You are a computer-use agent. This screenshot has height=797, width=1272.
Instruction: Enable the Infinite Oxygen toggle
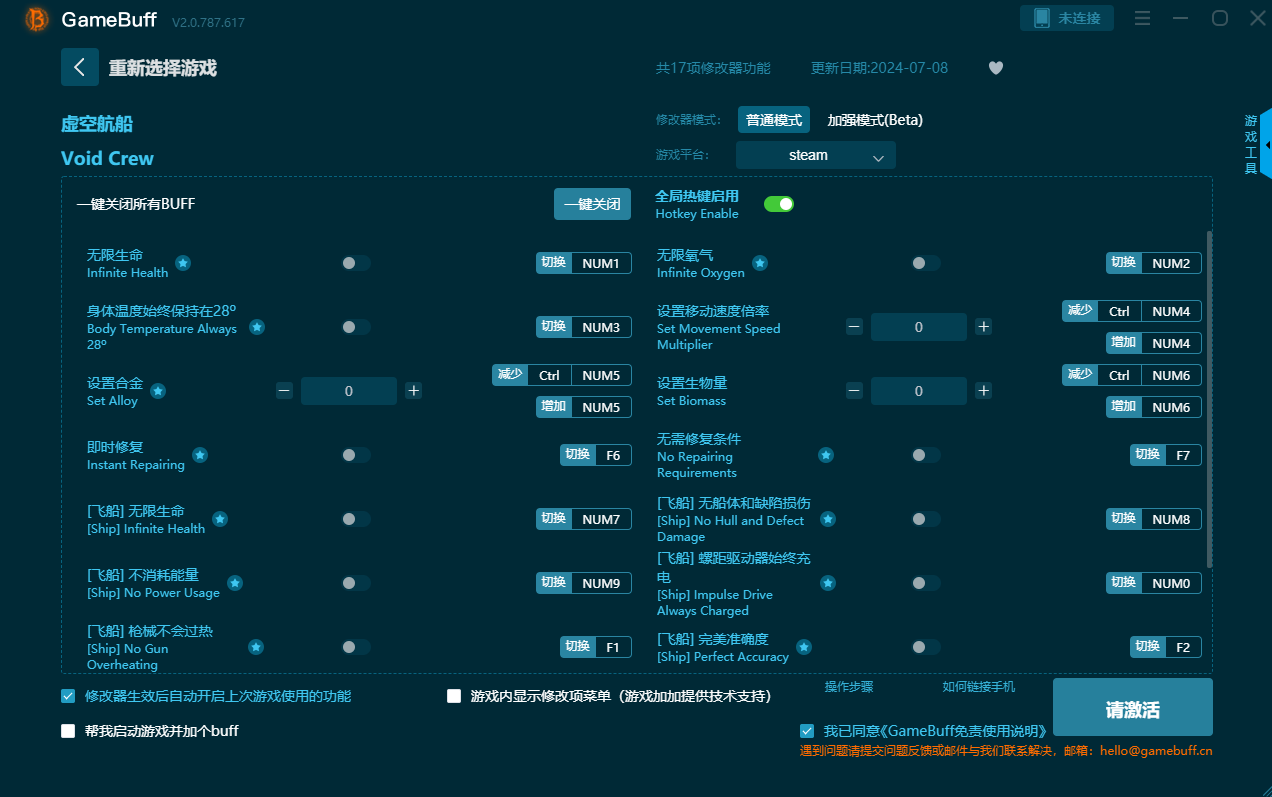click(926, 263)
